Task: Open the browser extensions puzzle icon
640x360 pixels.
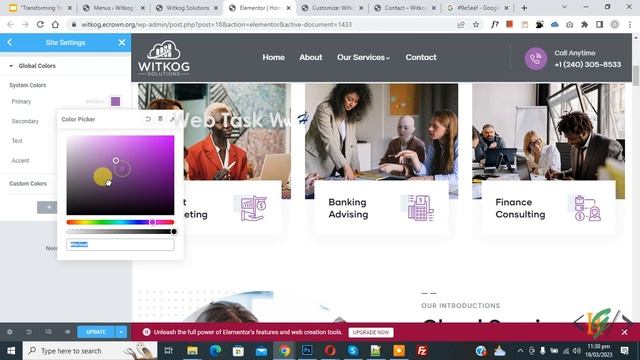Action: coord(584,24)
